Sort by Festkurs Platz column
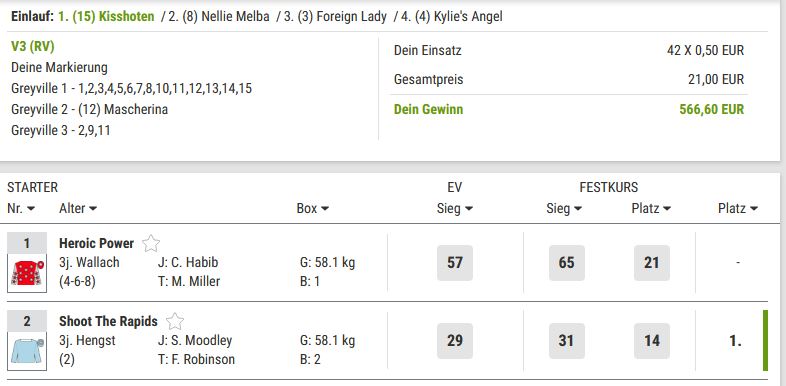 click(651, 209)
